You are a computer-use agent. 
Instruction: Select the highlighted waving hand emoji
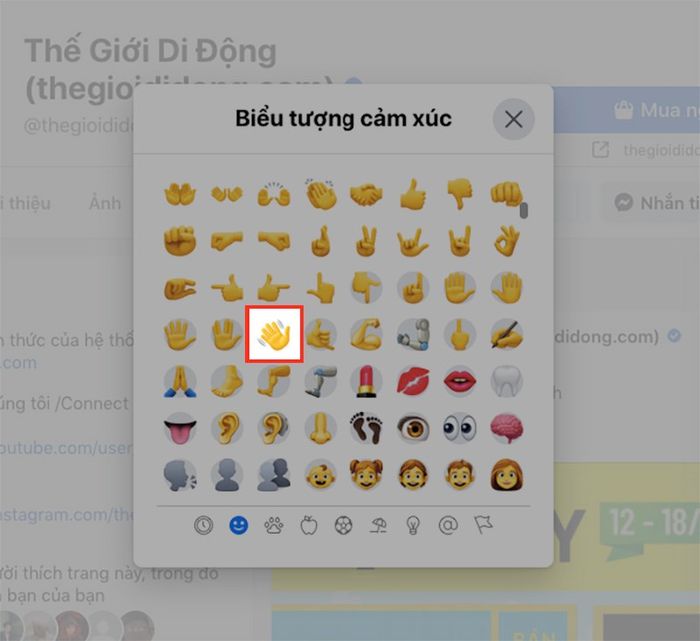(x=274, y=334)
